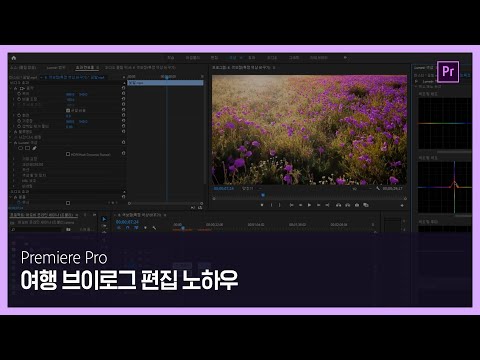Open the Program Monitor button editor plus
The image size is (480, 360).
[402, 205]
